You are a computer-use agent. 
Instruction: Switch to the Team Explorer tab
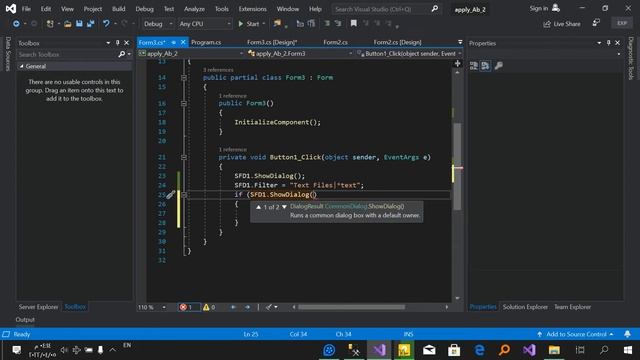572,307
